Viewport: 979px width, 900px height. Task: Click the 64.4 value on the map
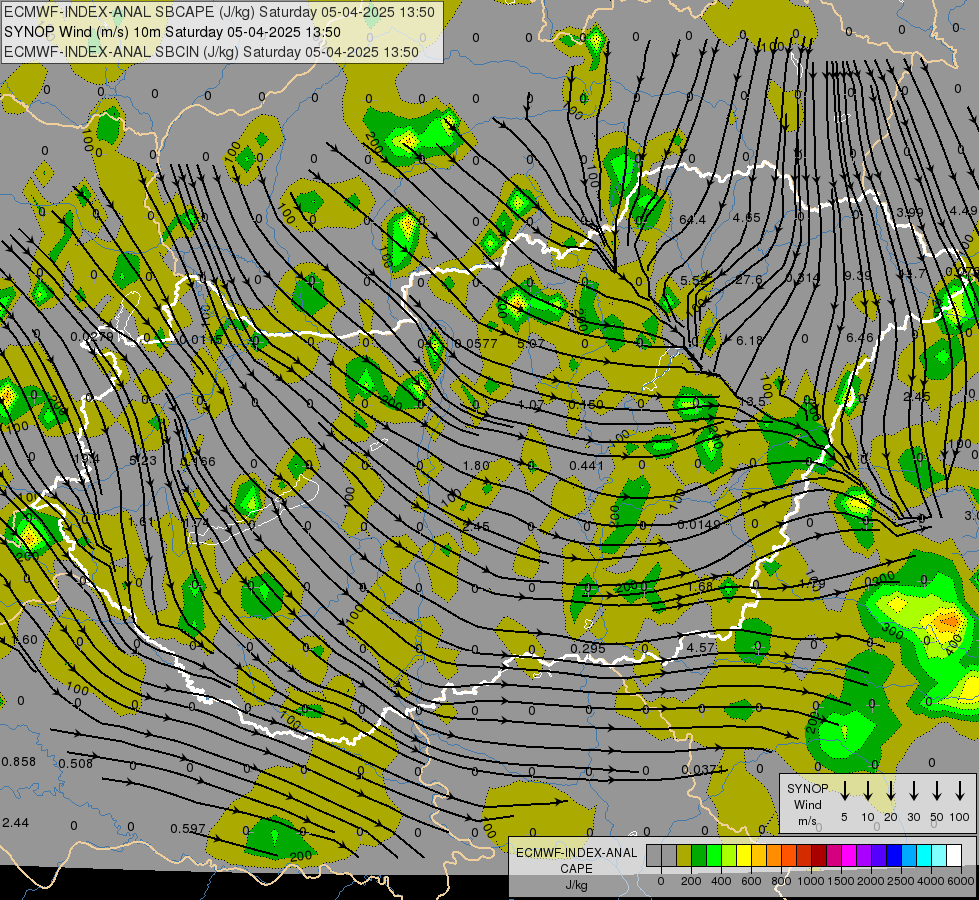(692, 219)
